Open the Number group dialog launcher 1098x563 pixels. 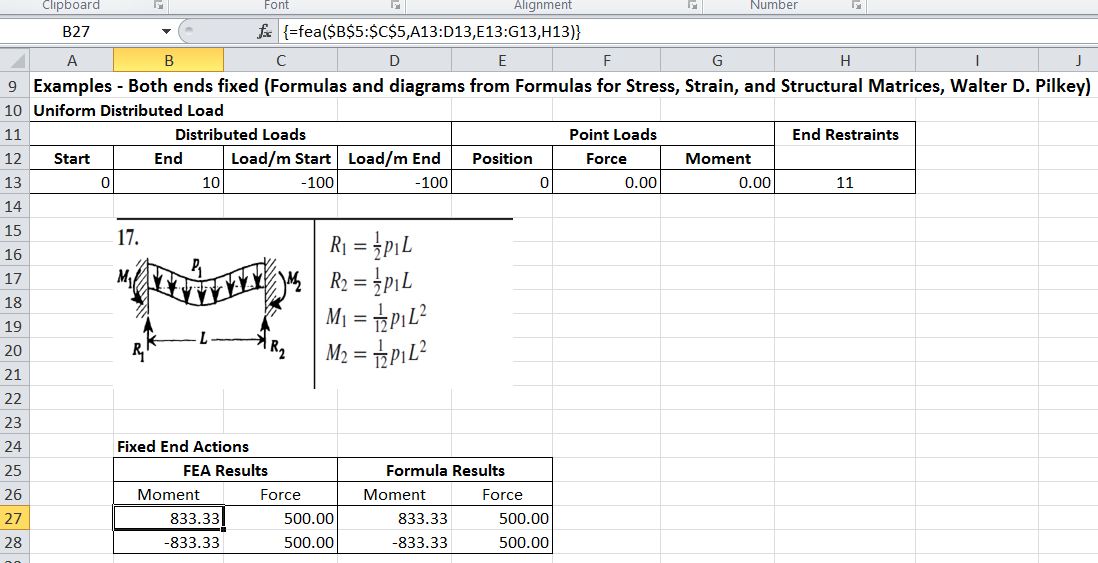[x=855, y=6]
